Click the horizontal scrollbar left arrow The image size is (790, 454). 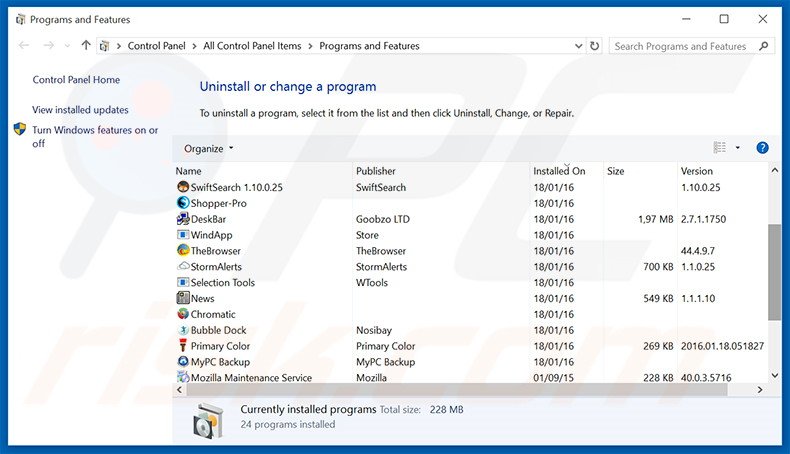coord(179,389)
